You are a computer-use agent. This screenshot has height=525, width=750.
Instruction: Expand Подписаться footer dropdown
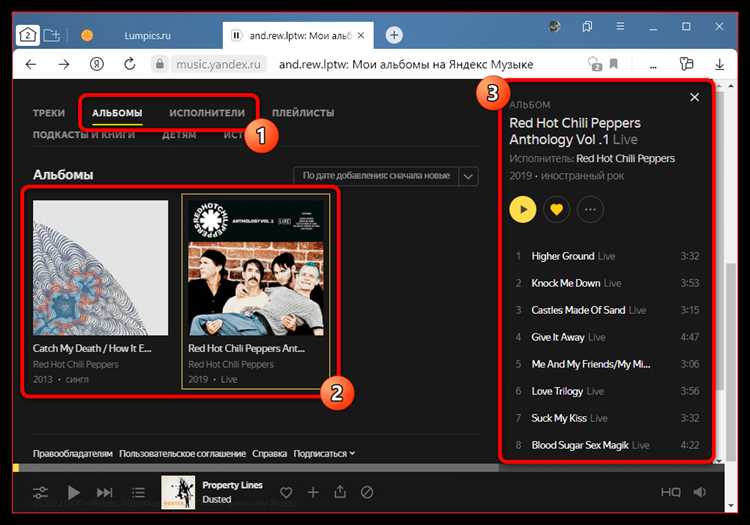[x=324, y=453]
